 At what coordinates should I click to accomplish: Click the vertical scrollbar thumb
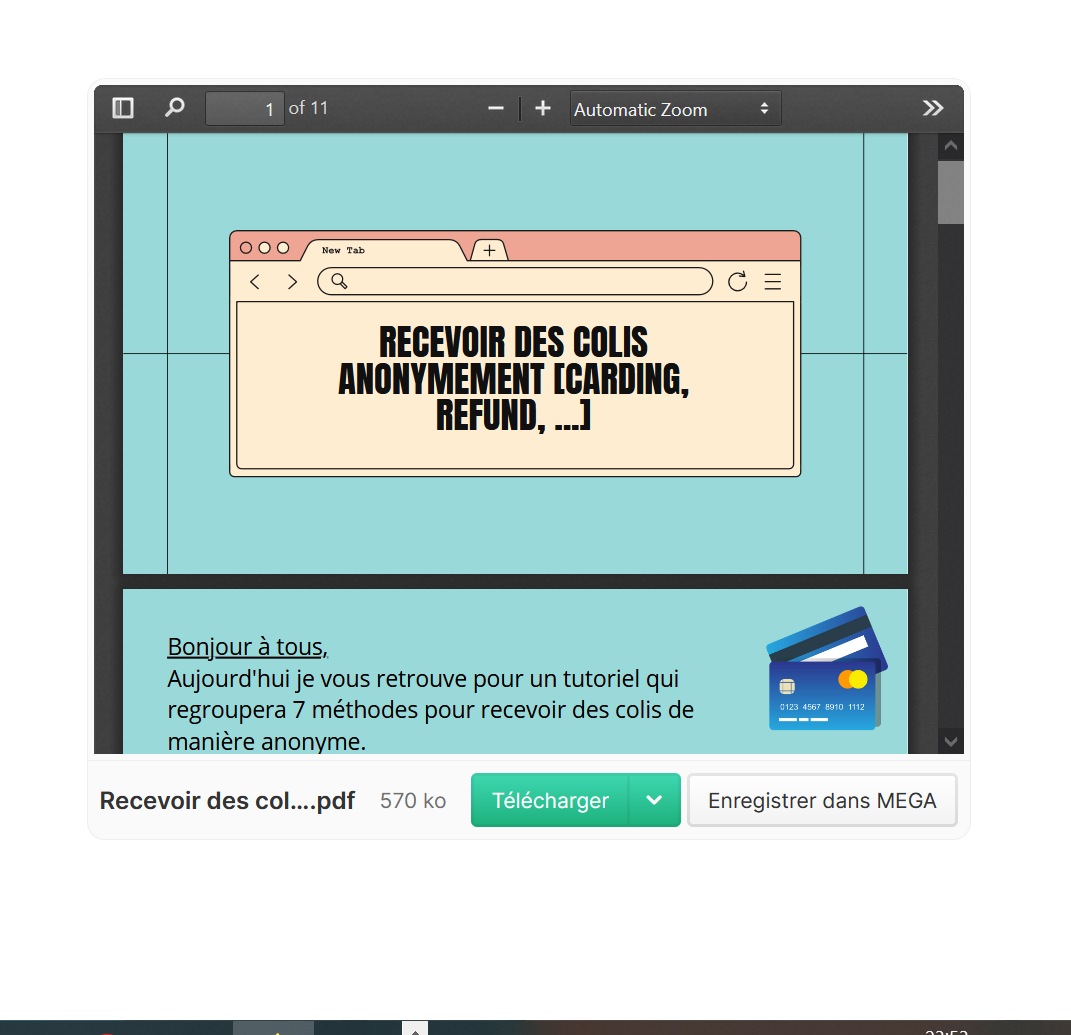950,192
